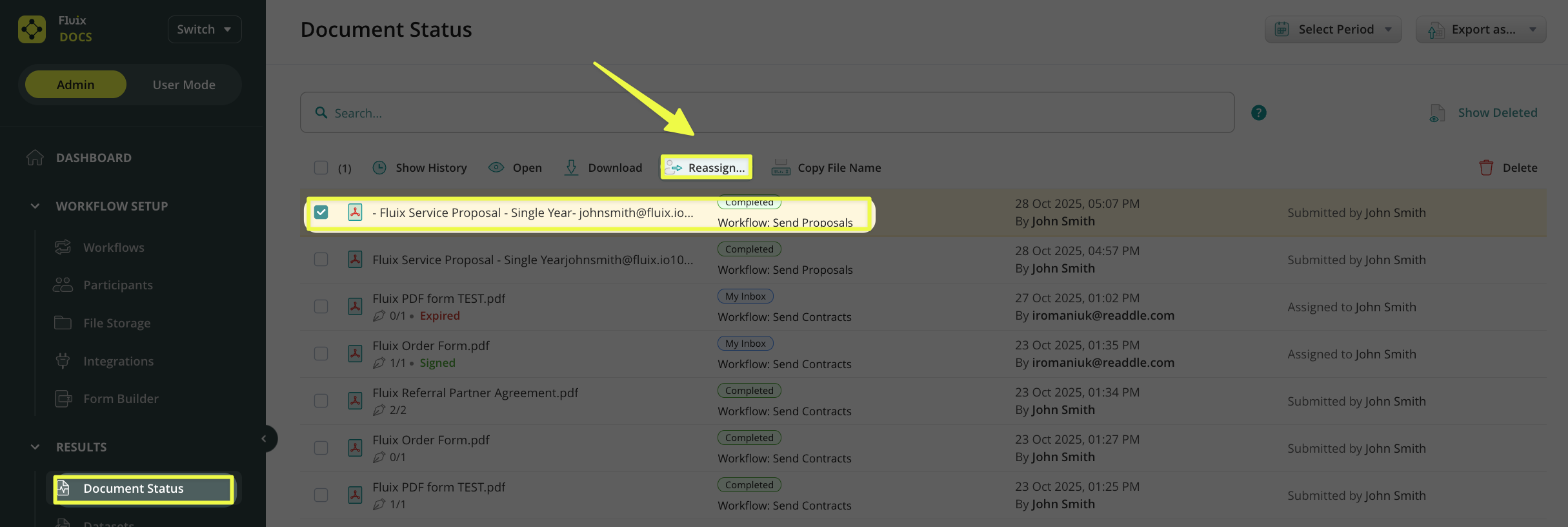Click the red Delete trash icon

pos(1486,168)
